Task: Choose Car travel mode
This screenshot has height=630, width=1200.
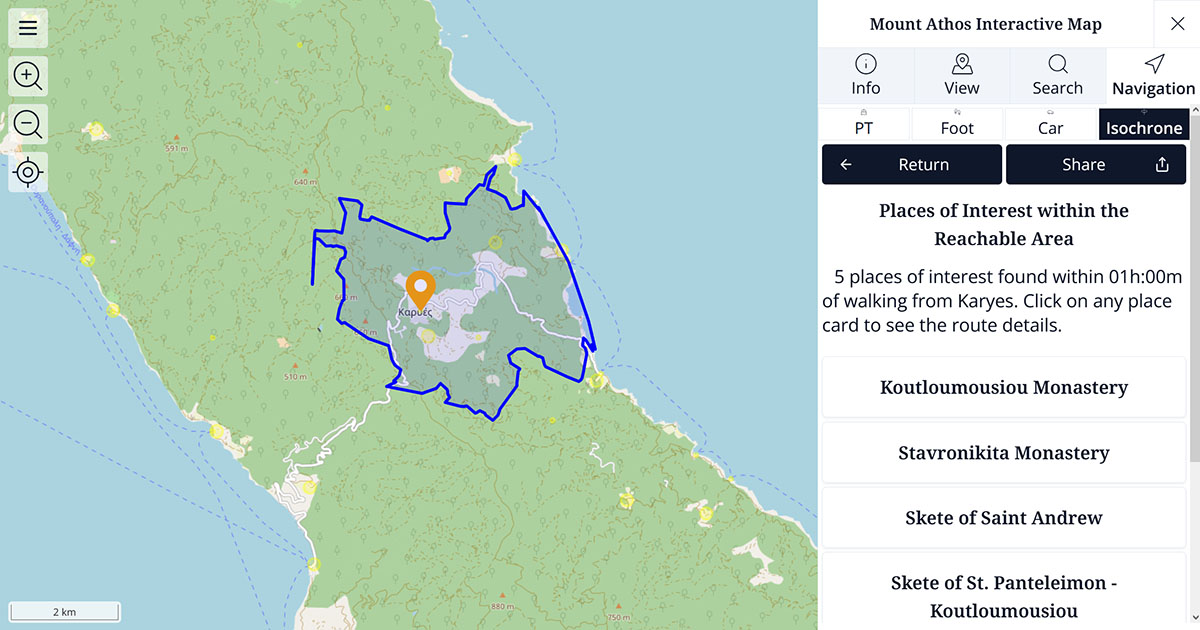Action: pyautogui.click(x=1050, y=125)
